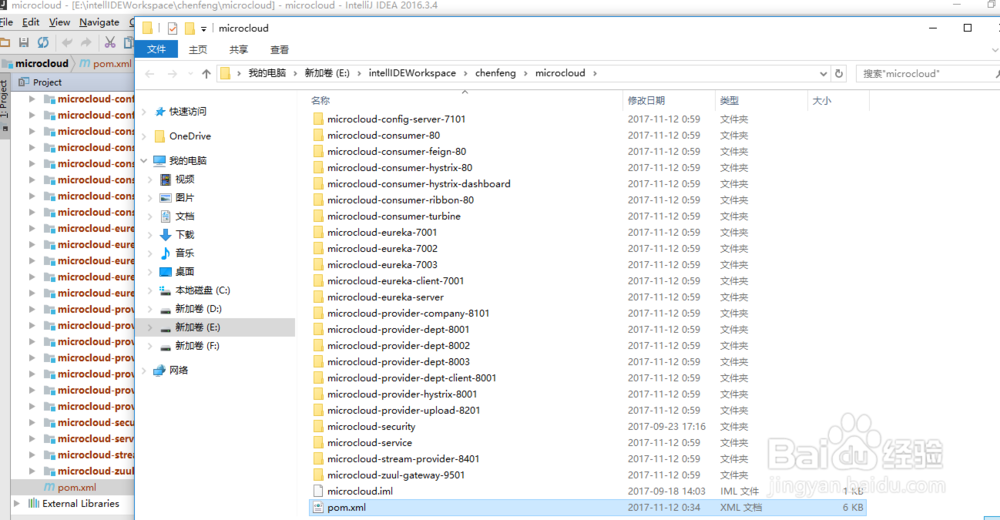
Task: Open the 文件 ribbon tab
Action: click(156, 49)
